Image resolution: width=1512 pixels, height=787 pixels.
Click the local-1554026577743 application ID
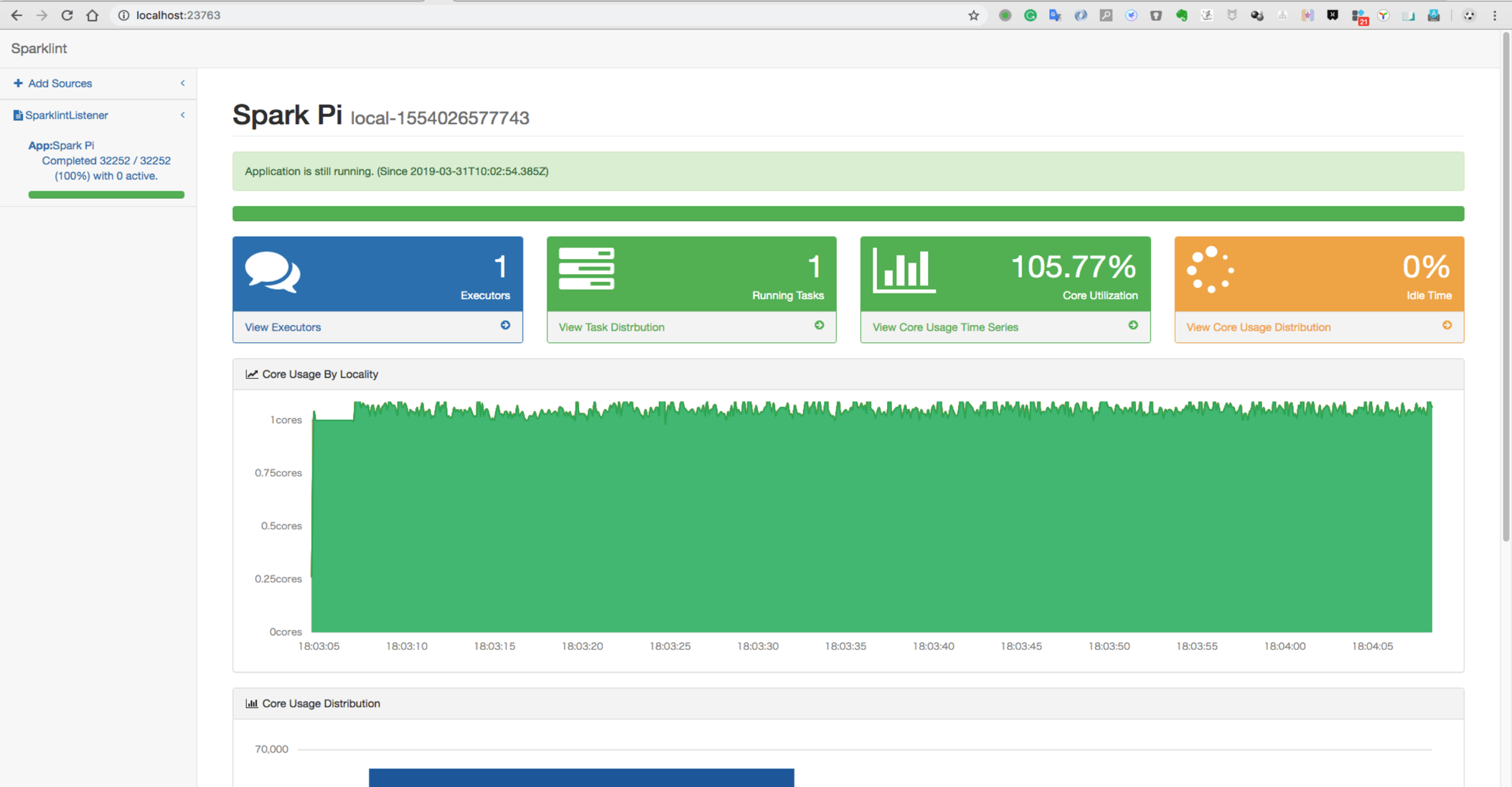[x=440, y=118]
